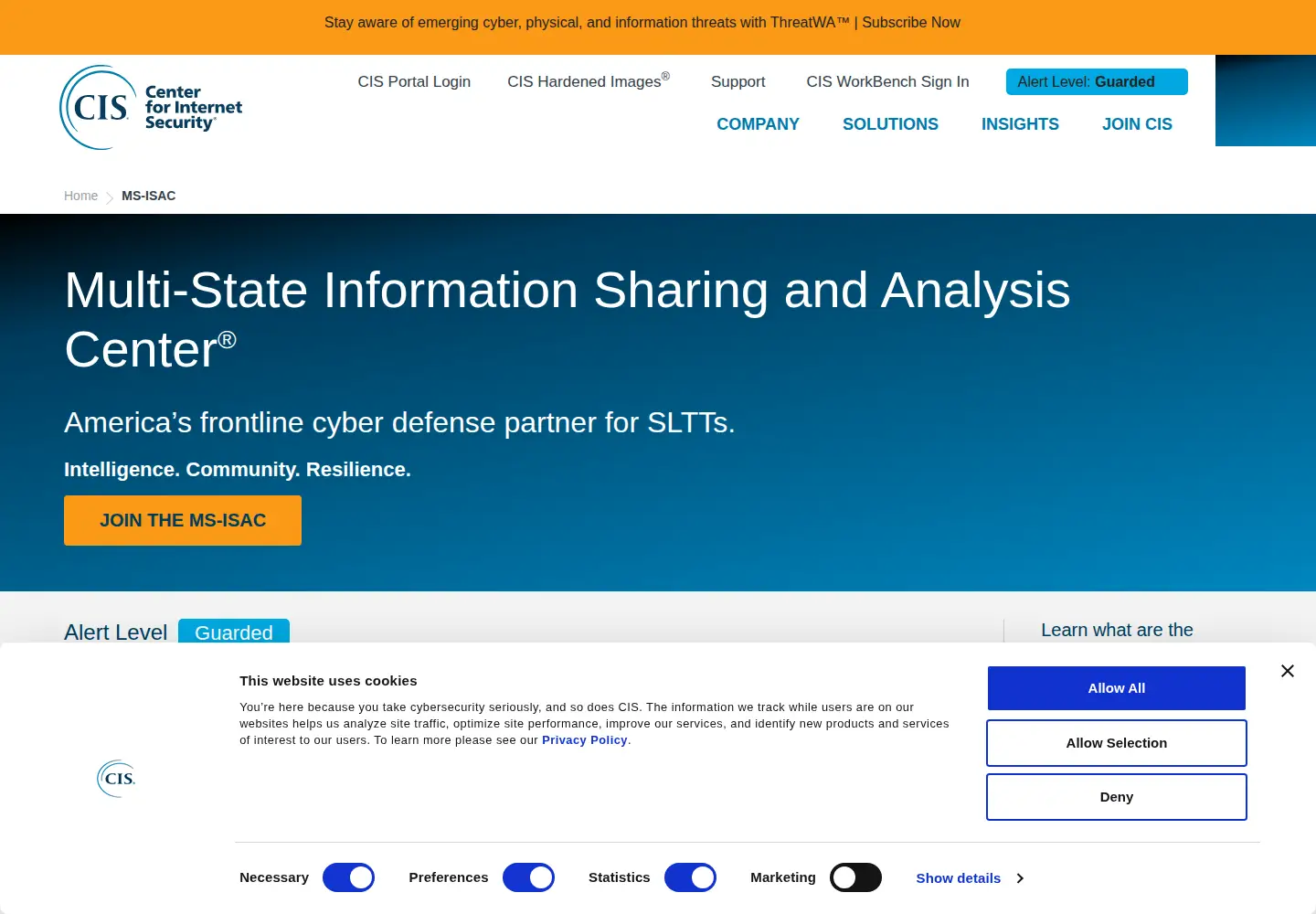1316x914 pixels.
Task: Open CIS WorkBench Sign In
Action: (887, 81)
